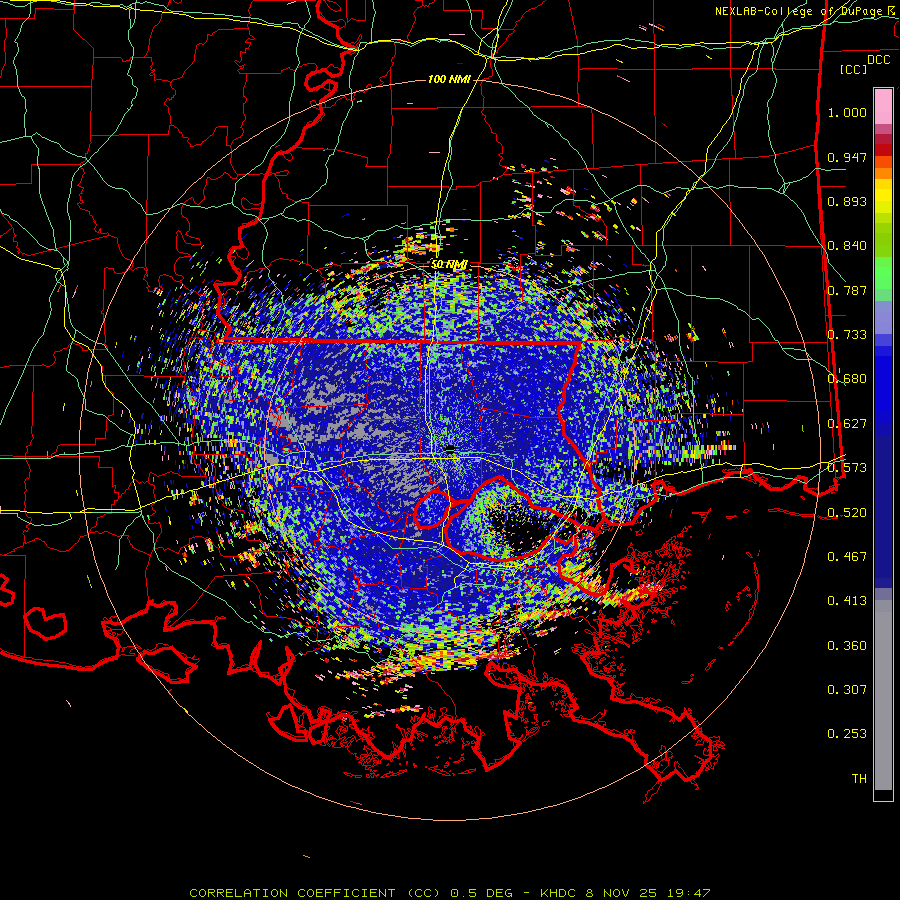Select the 0.467 scale value
Screen dimensions: 900x900
(847, 557)
